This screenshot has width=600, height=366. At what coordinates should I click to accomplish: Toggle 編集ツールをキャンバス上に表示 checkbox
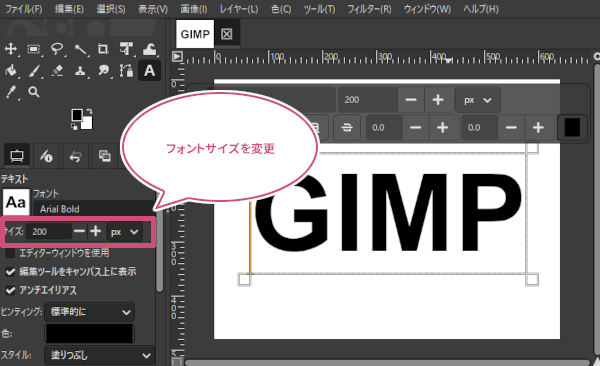click(x=10, y=272)
